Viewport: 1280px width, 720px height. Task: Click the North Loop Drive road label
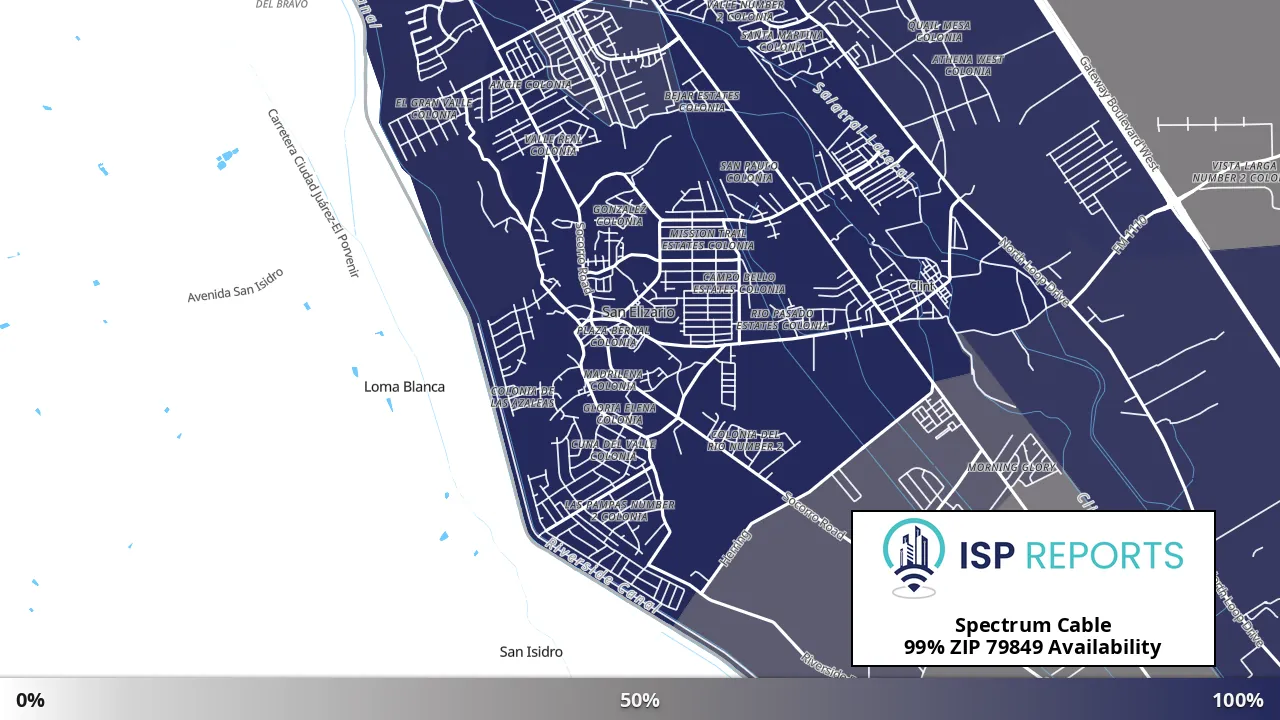tap(1034, 271)
